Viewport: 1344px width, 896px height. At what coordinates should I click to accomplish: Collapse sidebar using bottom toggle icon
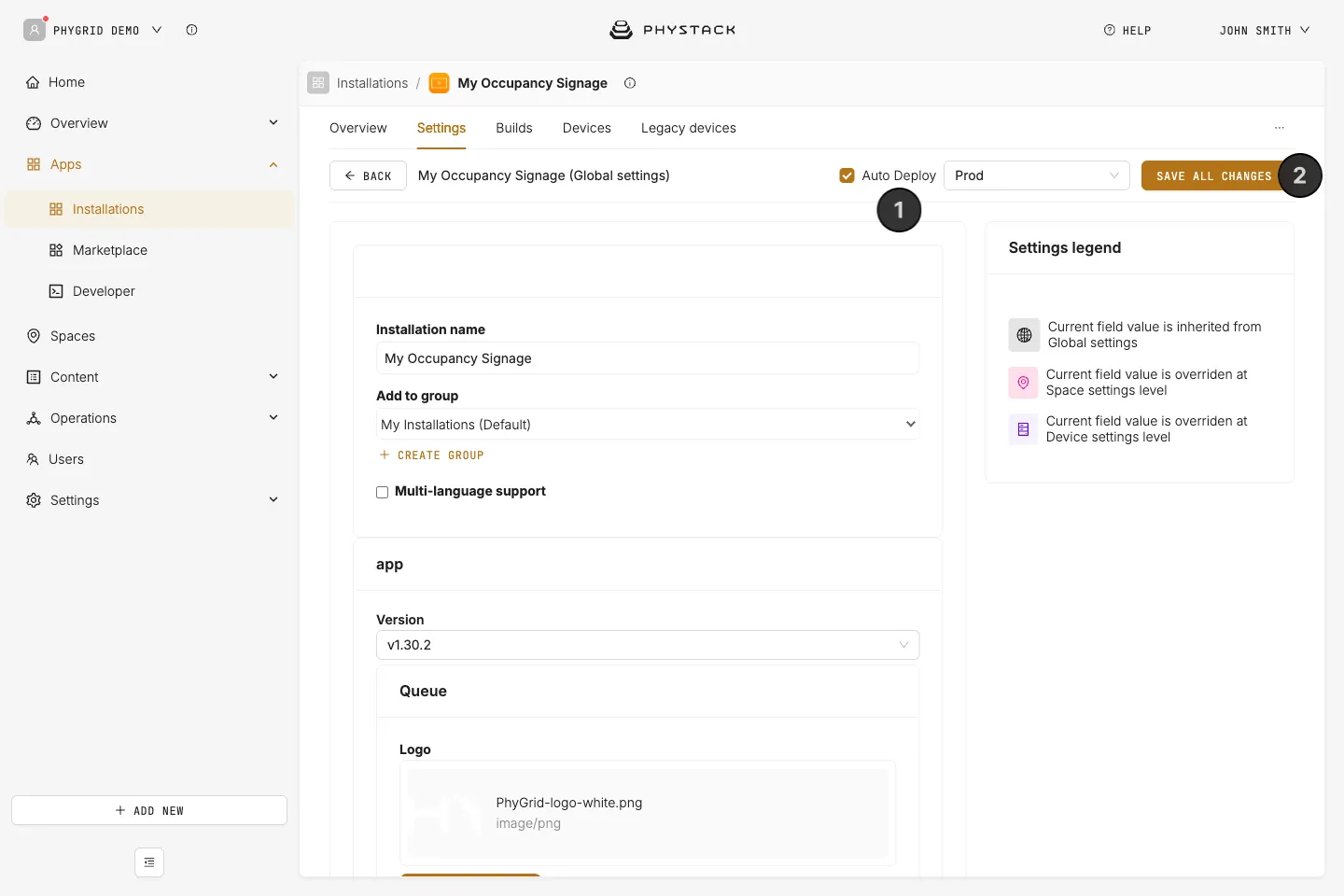[x=149, y=862]
